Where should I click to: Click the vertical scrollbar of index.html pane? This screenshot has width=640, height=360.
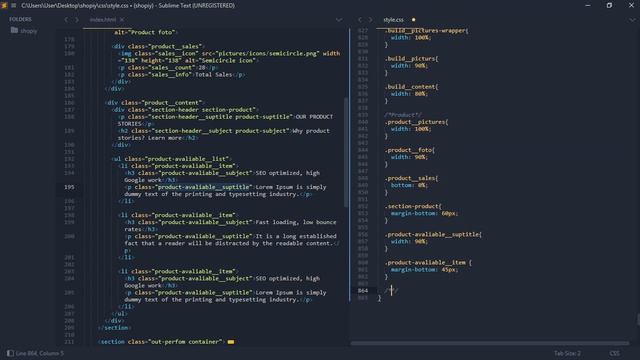tap(346, 151)
